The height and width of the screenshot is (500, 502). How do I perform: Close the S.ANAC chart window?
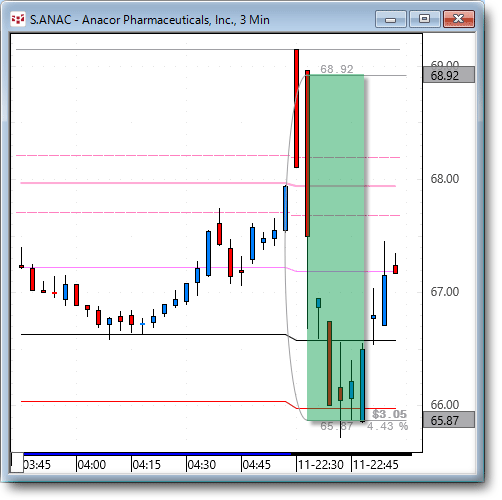point(459,19)
